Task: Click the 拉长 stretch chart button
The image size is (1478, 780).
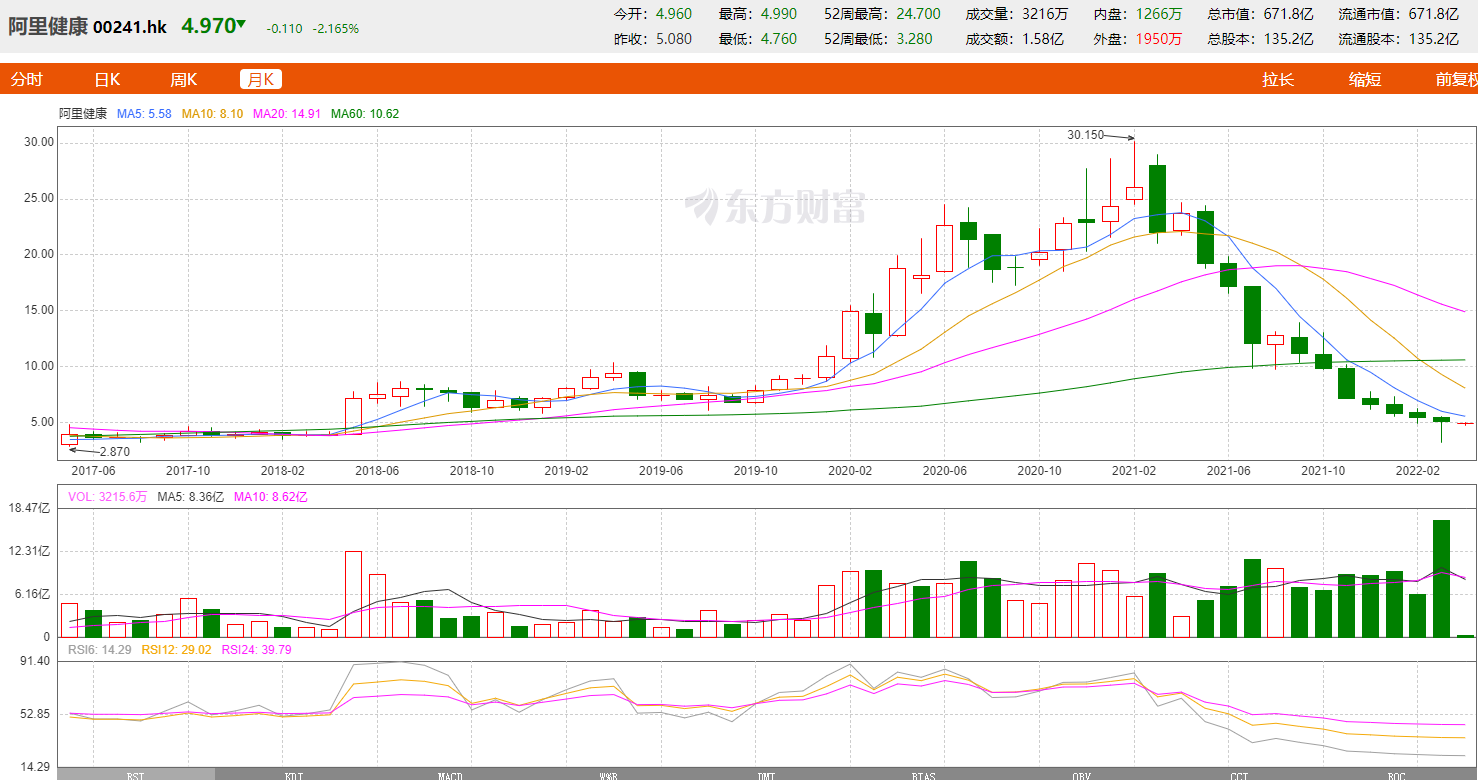Action: click(1278, 80)
